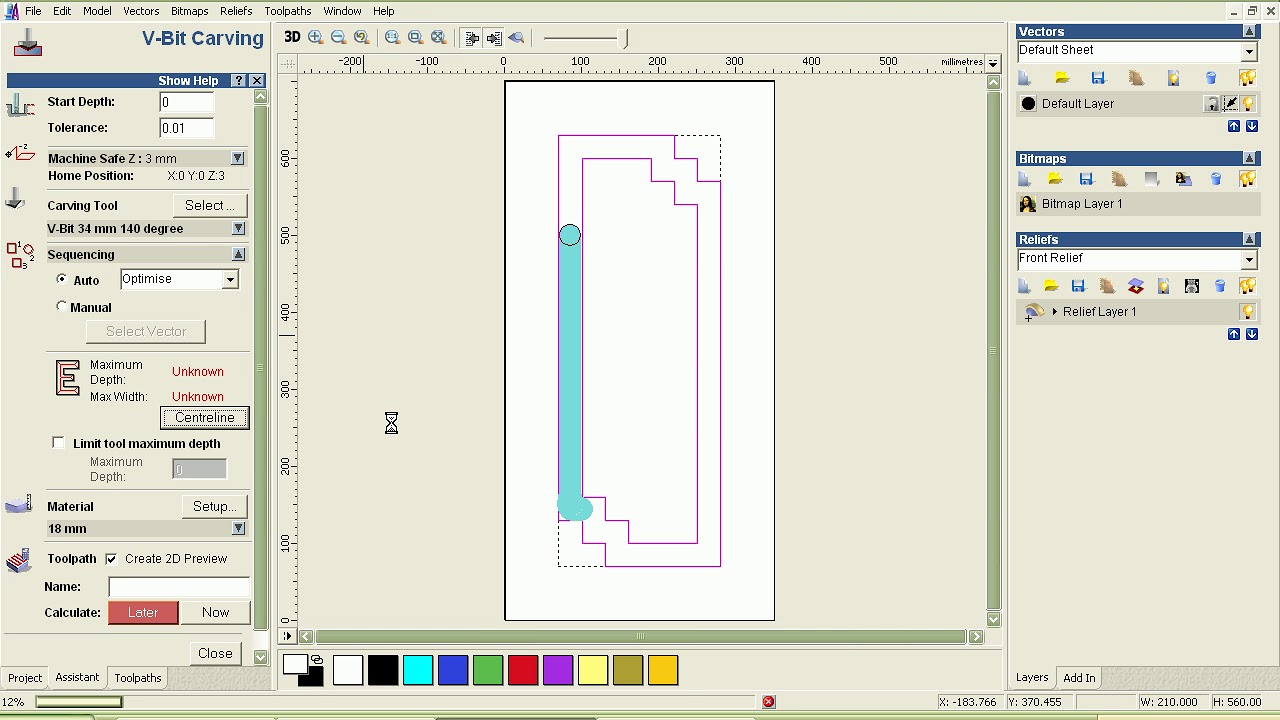The height and width of the screenshot is (720, 1280).
Task: Save the vector layer in Vectors panel
Action: [x=1098, y=78]
